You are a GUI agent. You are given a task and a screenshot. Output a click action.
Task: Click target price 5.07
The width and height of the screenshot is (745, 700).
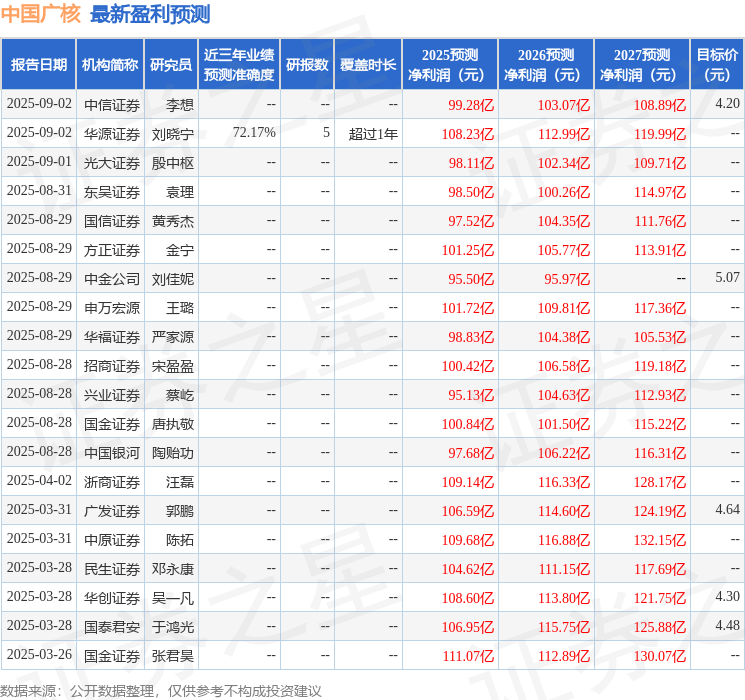click(x=727, y=278)
